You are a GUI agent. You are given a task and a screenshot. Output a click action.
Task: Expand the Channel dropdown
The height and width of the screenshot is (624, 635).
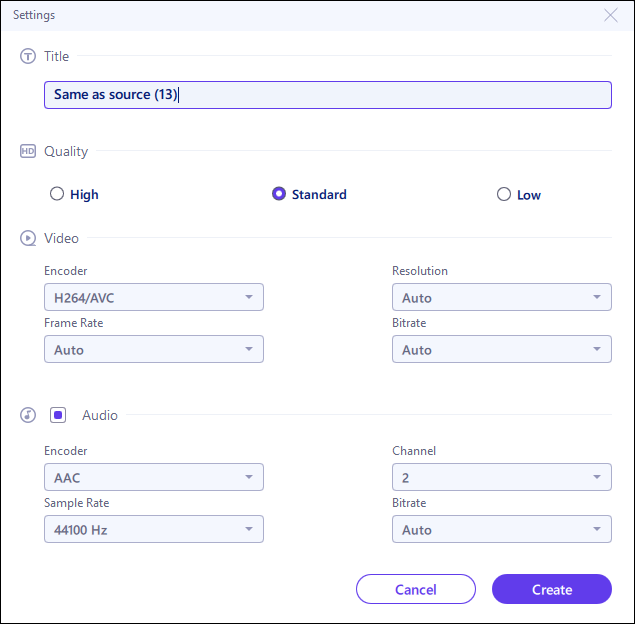pyautogui.click(x=501, y=477)
